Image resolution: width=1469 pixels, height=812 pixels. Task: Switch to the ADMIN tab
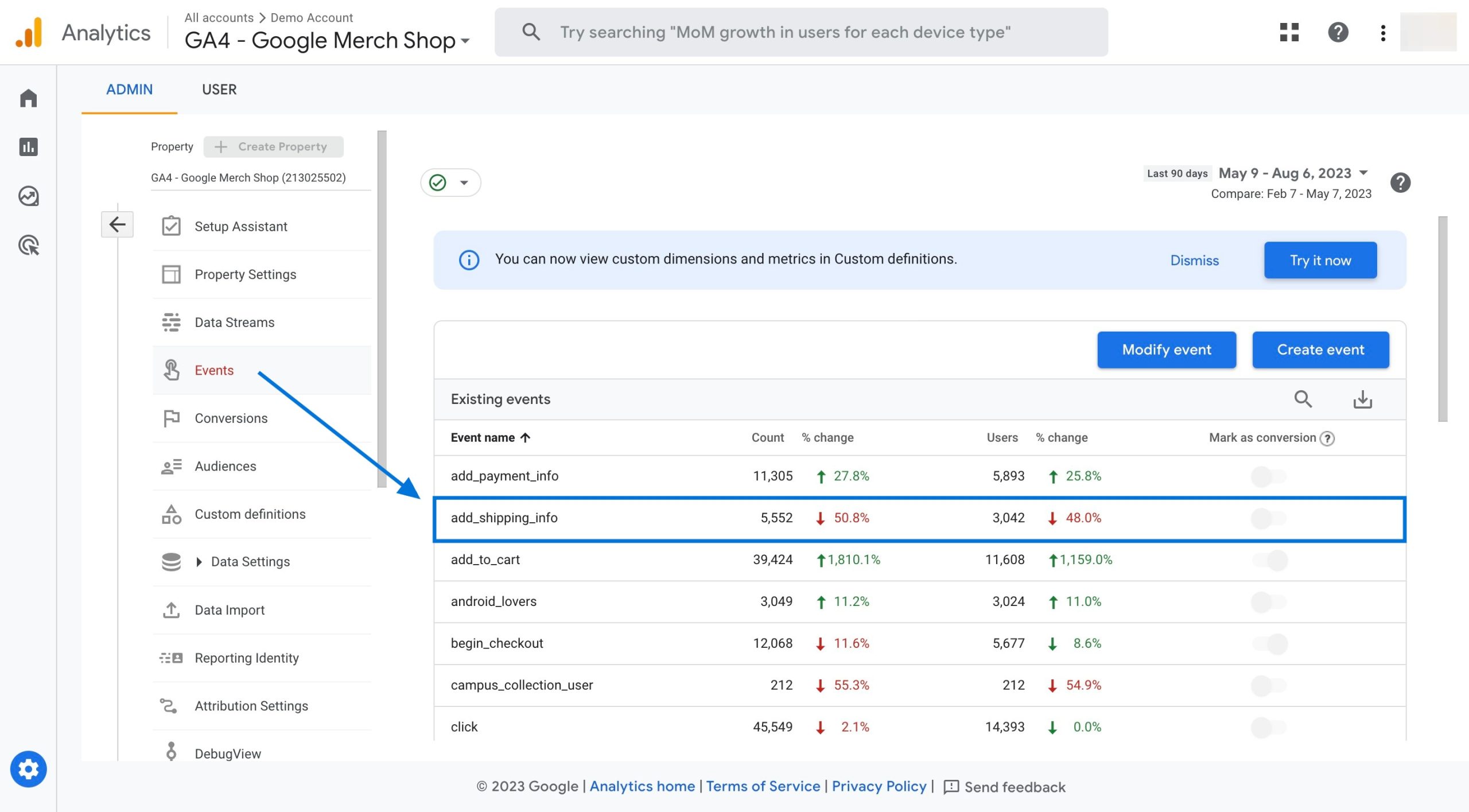pyautogui.click(x=129, y=90)
